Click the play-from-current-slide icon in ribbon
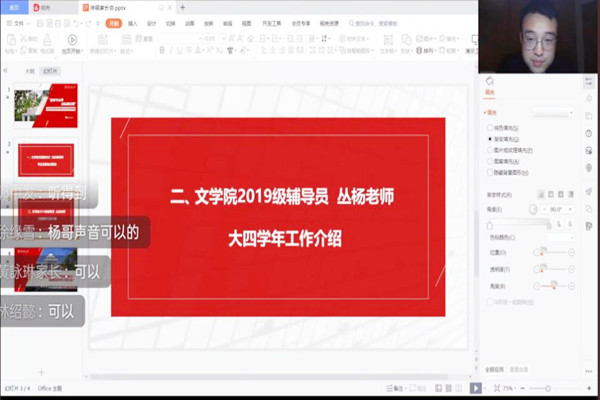This screenshot has width=600, height=400. coord(70,42)
